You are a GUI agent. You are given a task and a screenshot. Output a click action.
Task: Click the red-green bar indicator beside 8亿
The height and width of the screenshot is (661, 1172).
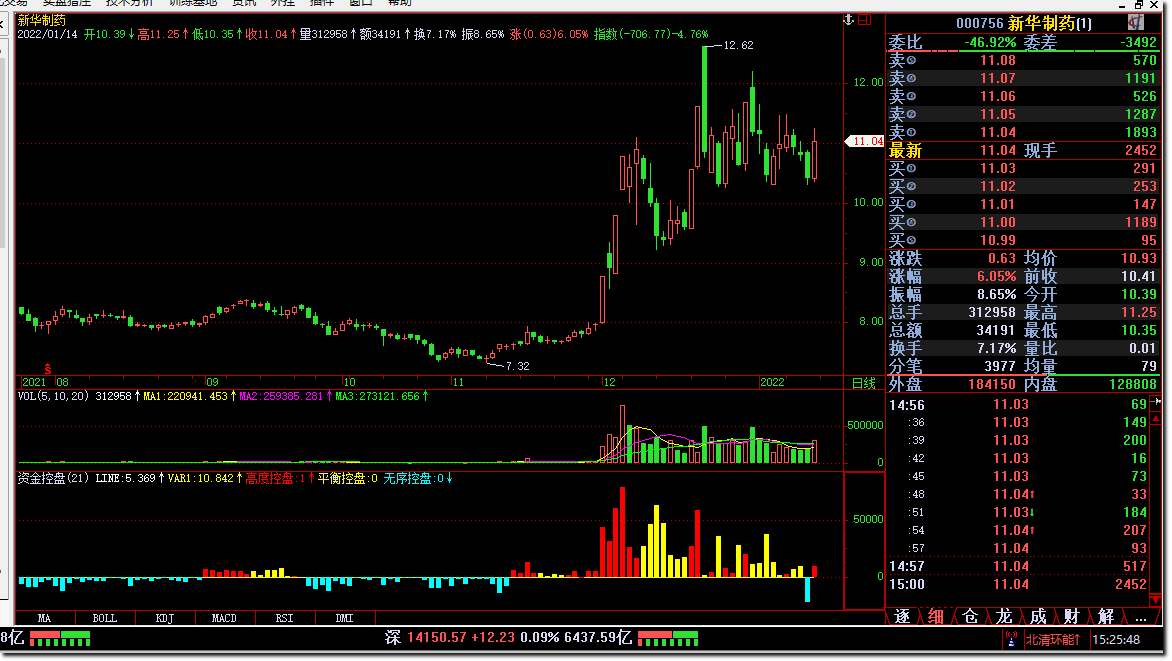pyautogui.click(x=60, y=639)
